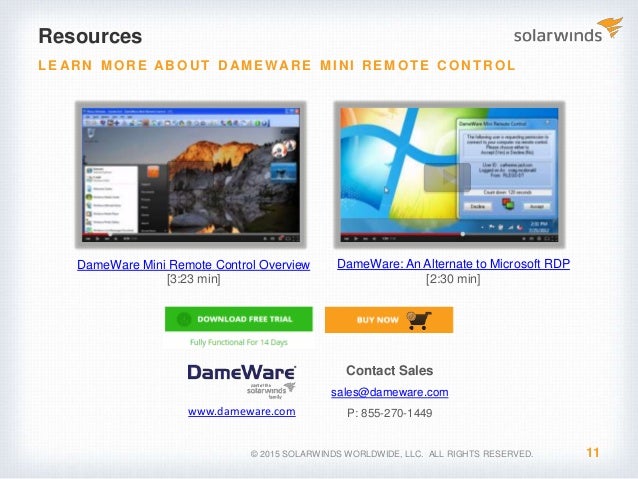The height and width of the screenshot is (479, 638).
Task: Play the Alternate to Microsoft RDP video
Action: tap(449, 174)
